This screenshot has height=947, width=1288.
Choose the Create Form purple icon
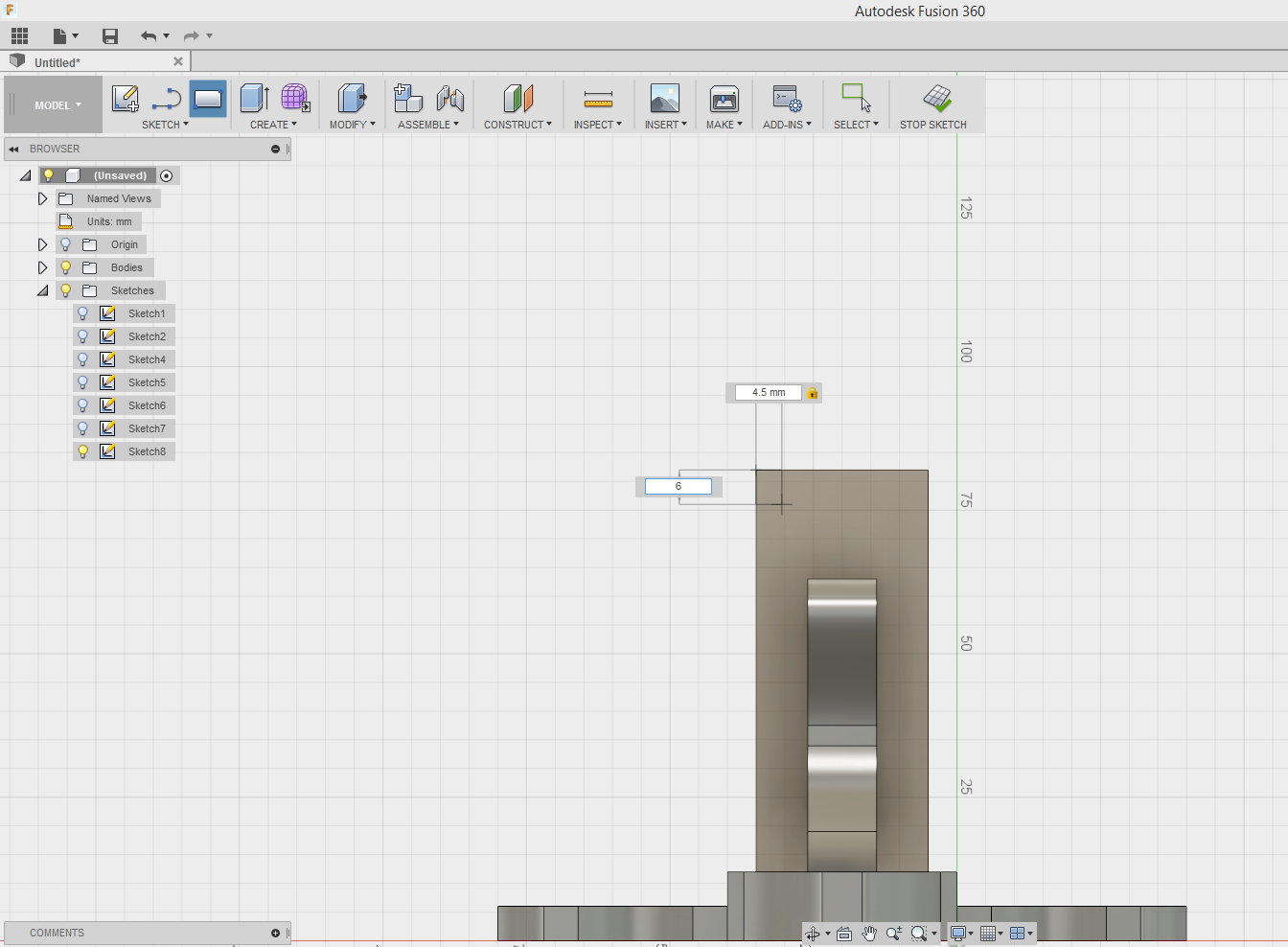(x=295, y=99)
